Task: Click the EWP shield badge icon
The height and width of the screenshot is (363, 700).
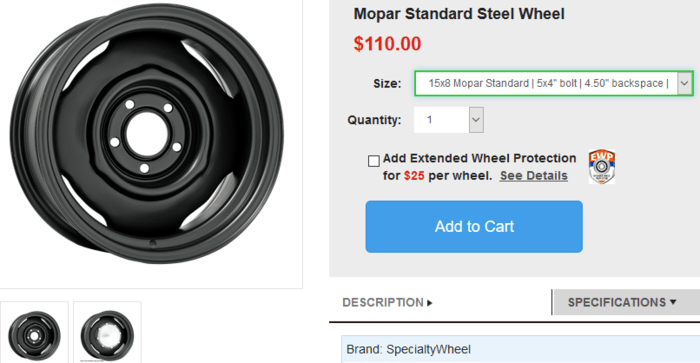Action: click(601, 167)
